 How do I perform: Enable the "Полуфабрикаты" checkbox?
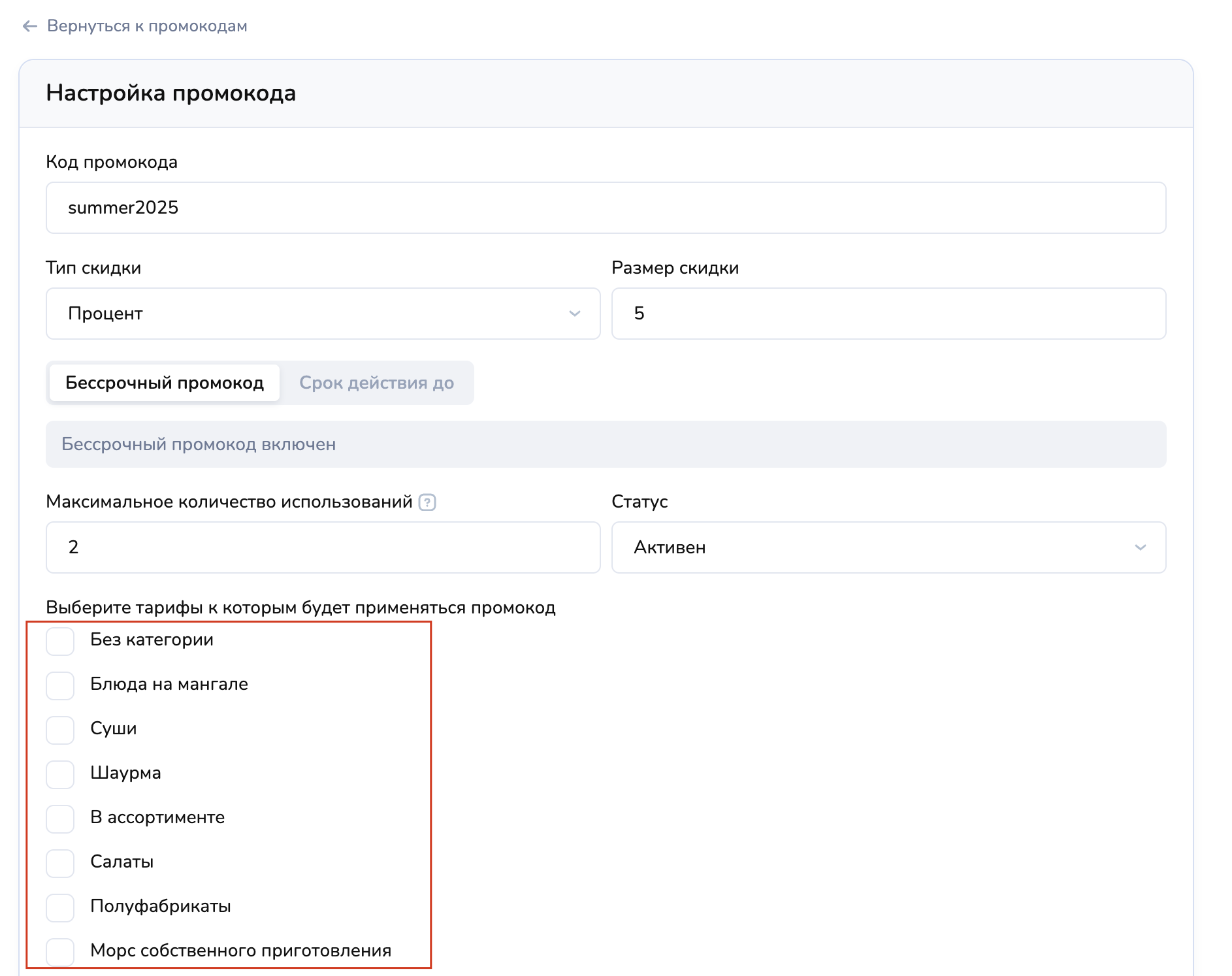click(x=60, y=907)
